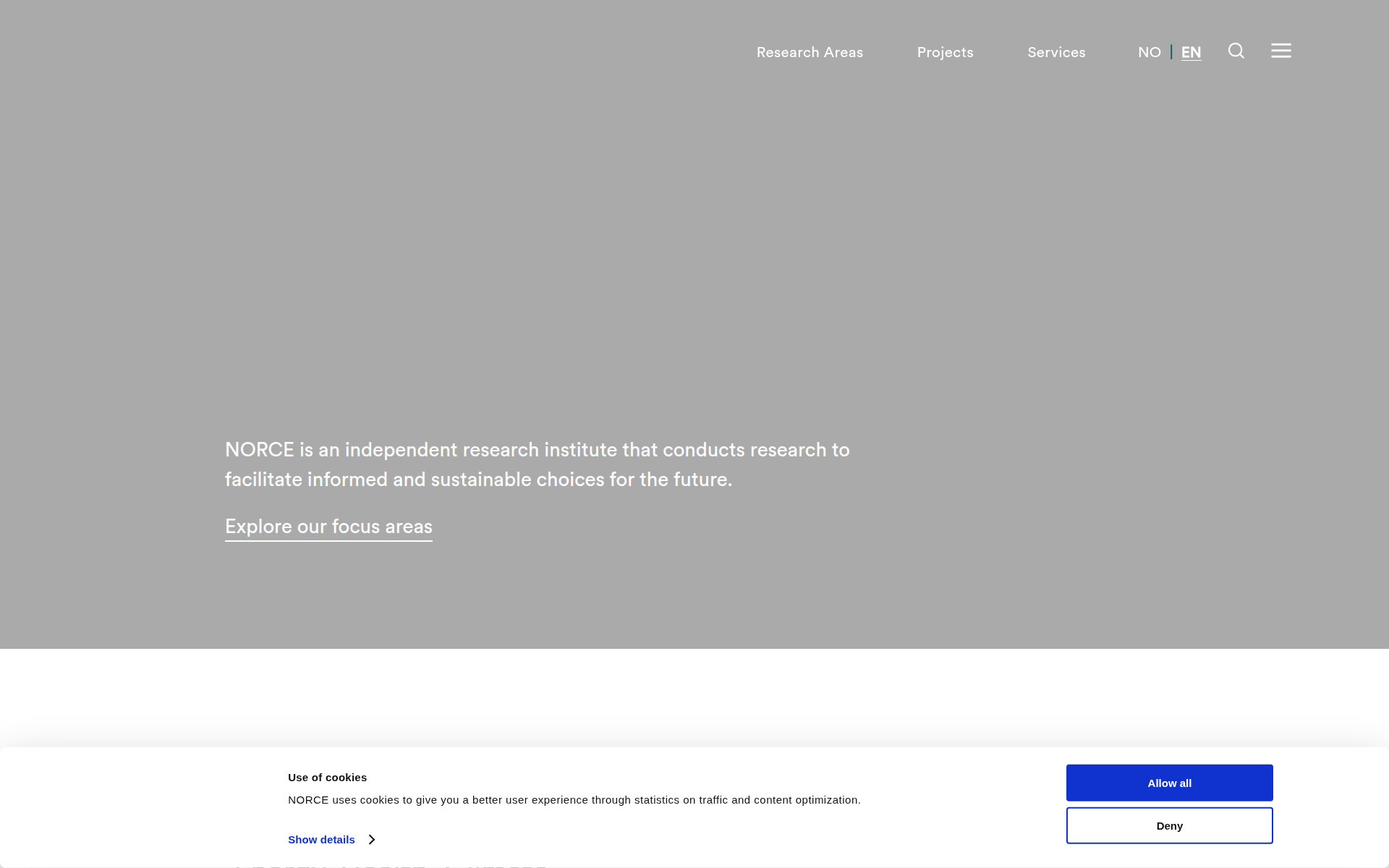Click the "Use of cookies" heading
The image size is (1389, 868).
click(327, 778)
